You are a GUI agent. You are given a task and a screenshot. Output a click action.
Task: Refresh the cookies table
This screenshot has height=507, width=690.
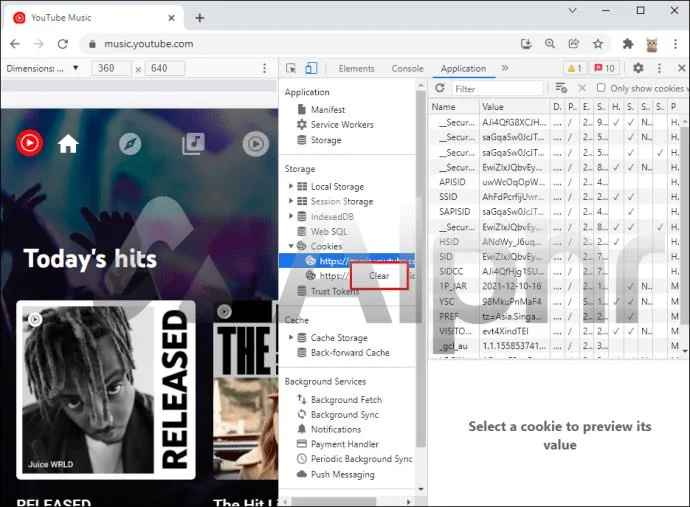(440, 88)
